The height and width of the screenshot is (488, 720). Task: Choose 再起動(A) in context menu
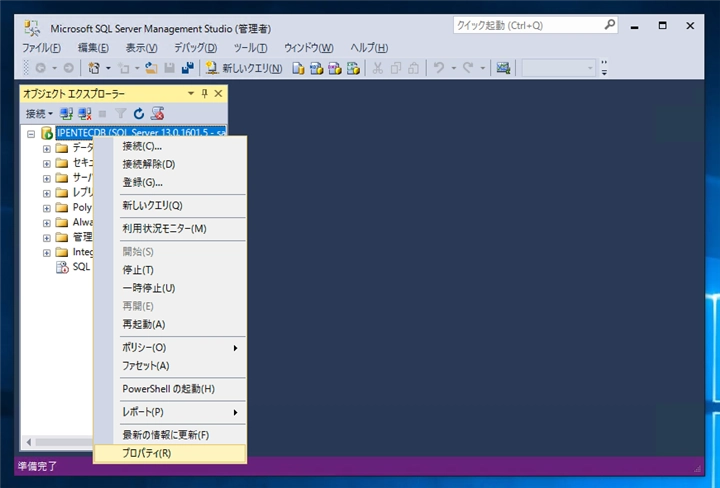(x=170, y=325)
